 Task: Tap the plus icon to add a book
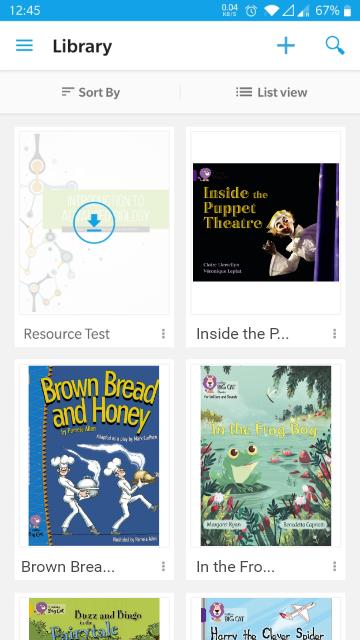(x=286, y=45)
